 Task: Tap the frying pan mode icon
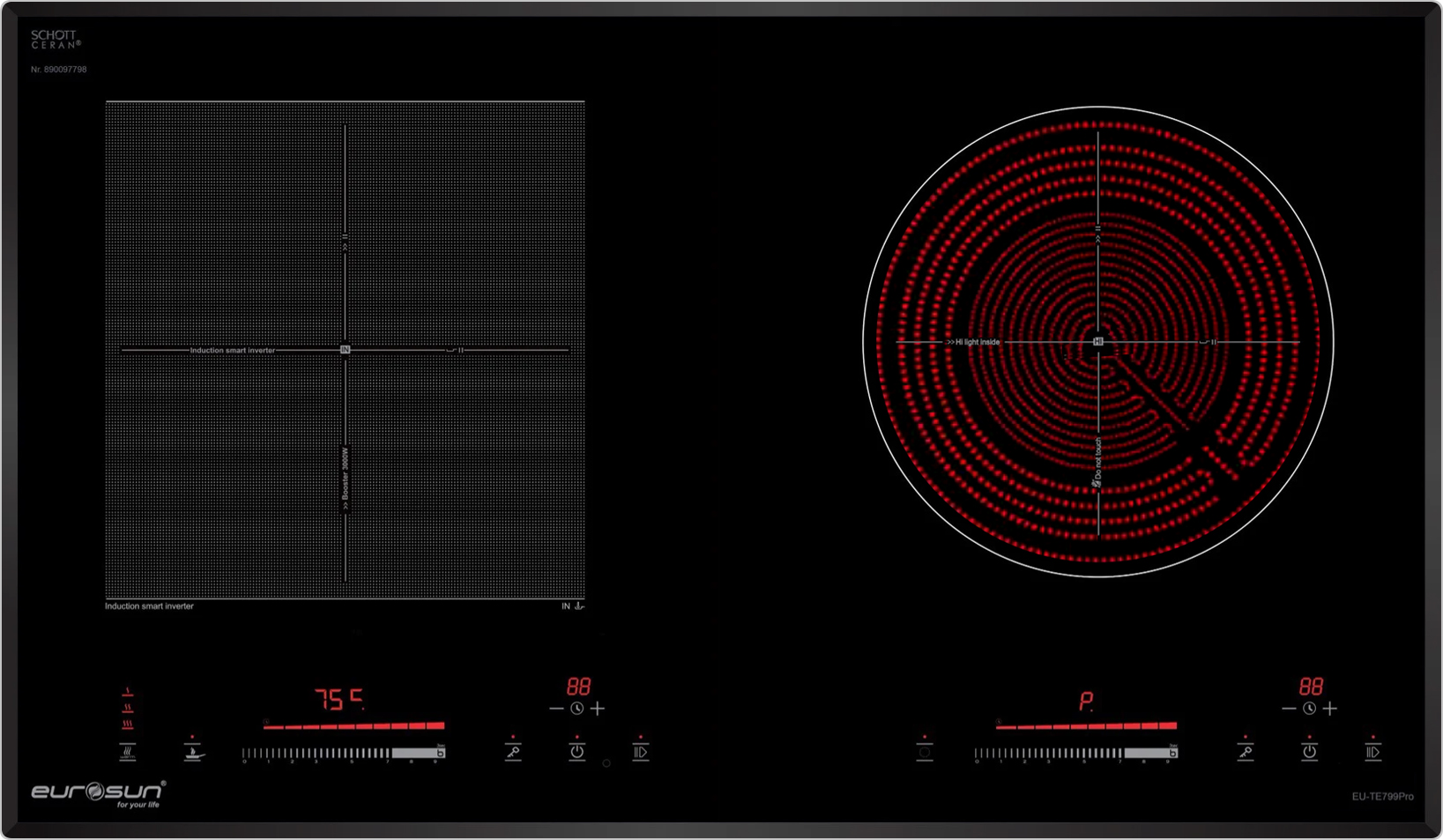point(193,752)
